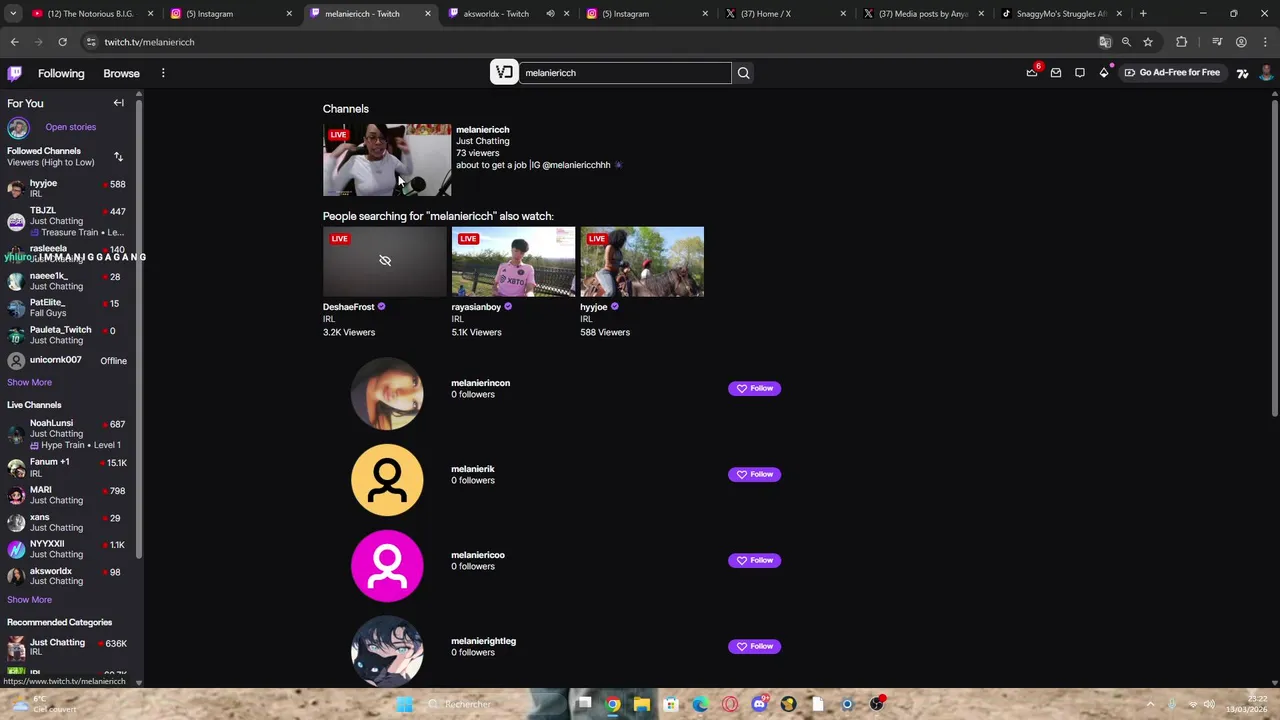
Task: Open unicornk007 offline channel in sidebar
Action: point(66,360)
